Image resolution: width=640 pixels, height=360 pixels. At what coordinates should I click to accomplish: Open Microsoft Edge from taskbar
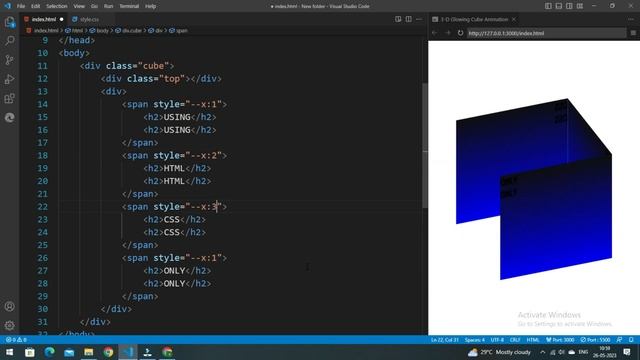click(x=49, y=352)
